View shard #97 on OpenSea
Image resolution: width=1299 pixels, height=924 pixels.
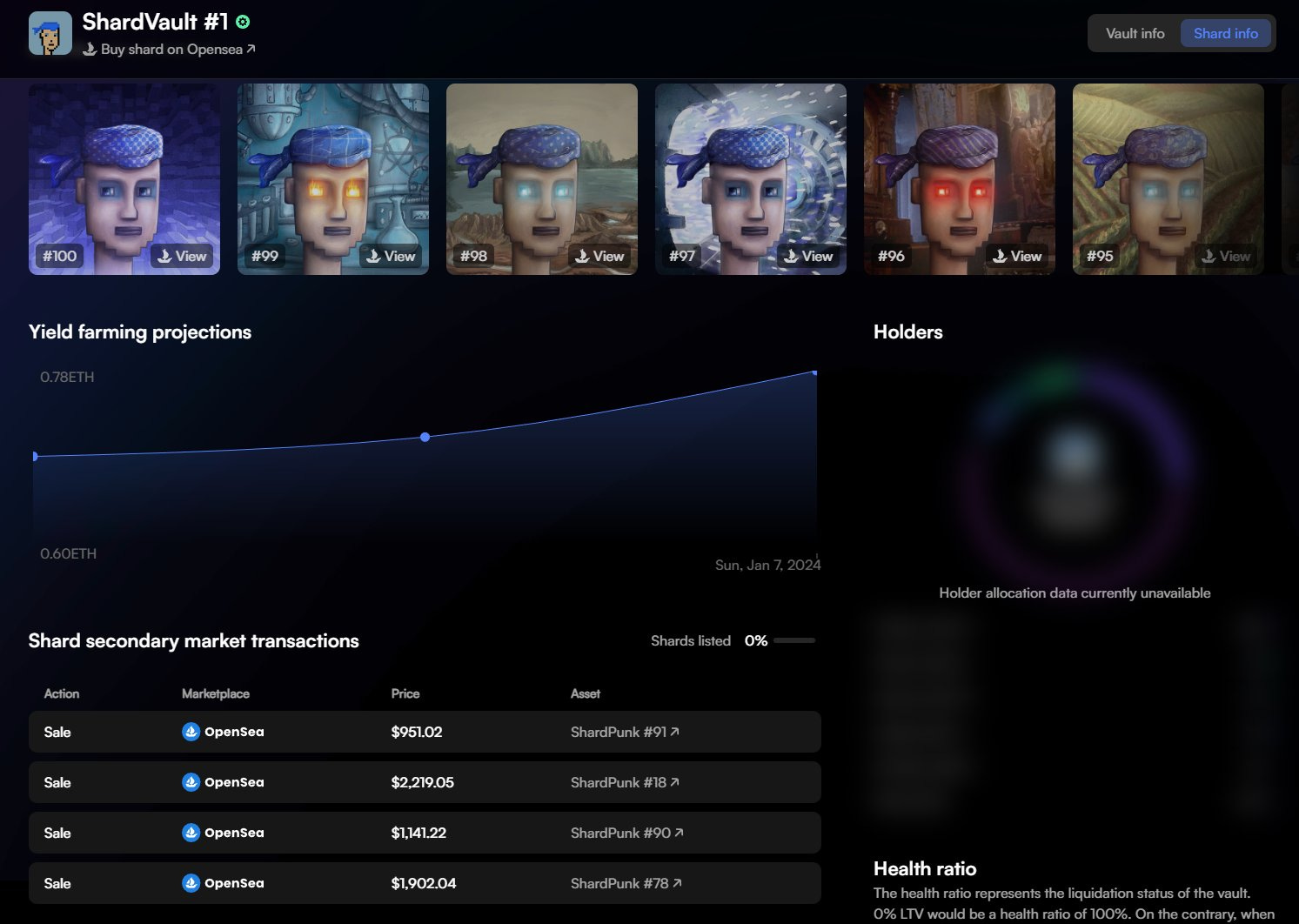coord(808,256)
